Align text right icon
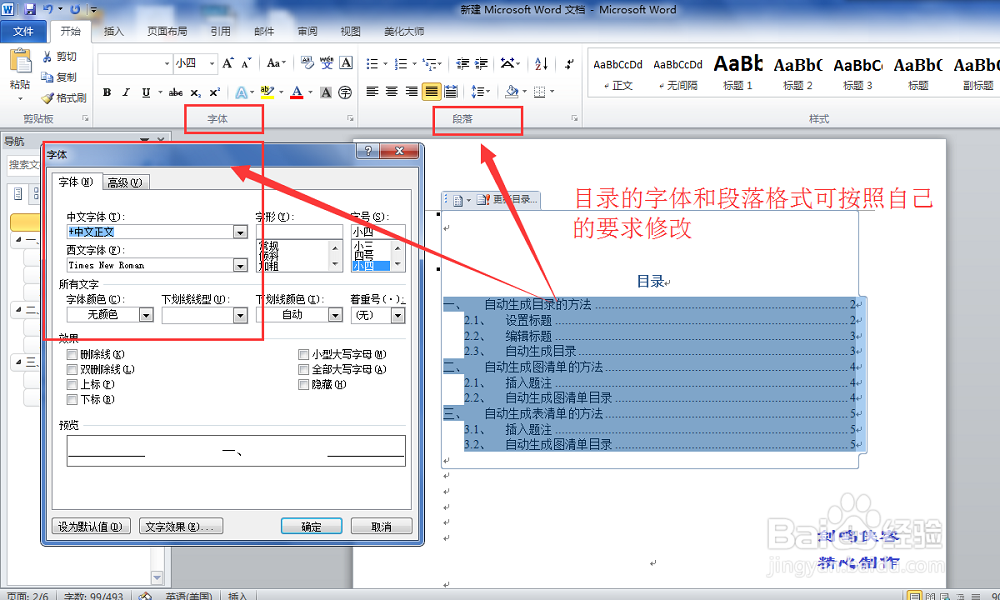1000x600 pixels. [411, 92]
